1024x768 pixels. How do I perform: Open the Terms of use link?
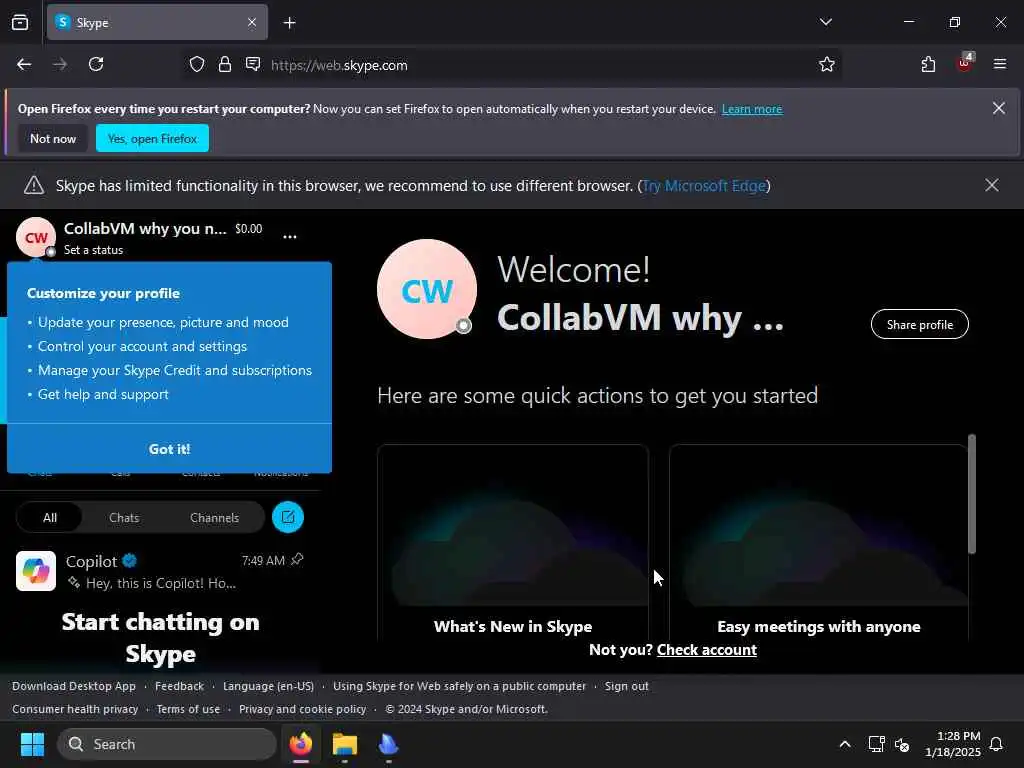[x=188, y=709]
